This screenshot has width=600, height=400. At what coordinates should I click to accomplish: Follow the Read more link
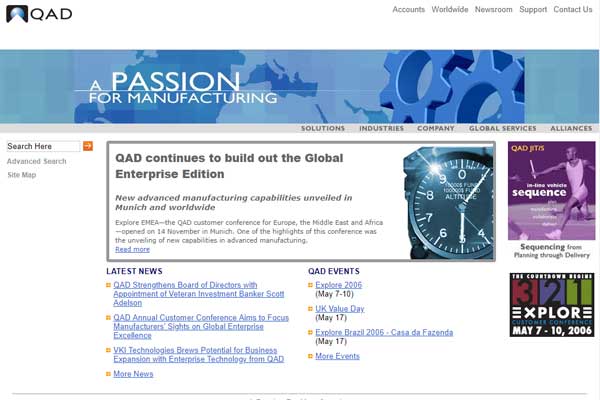[x=132, y=249]
